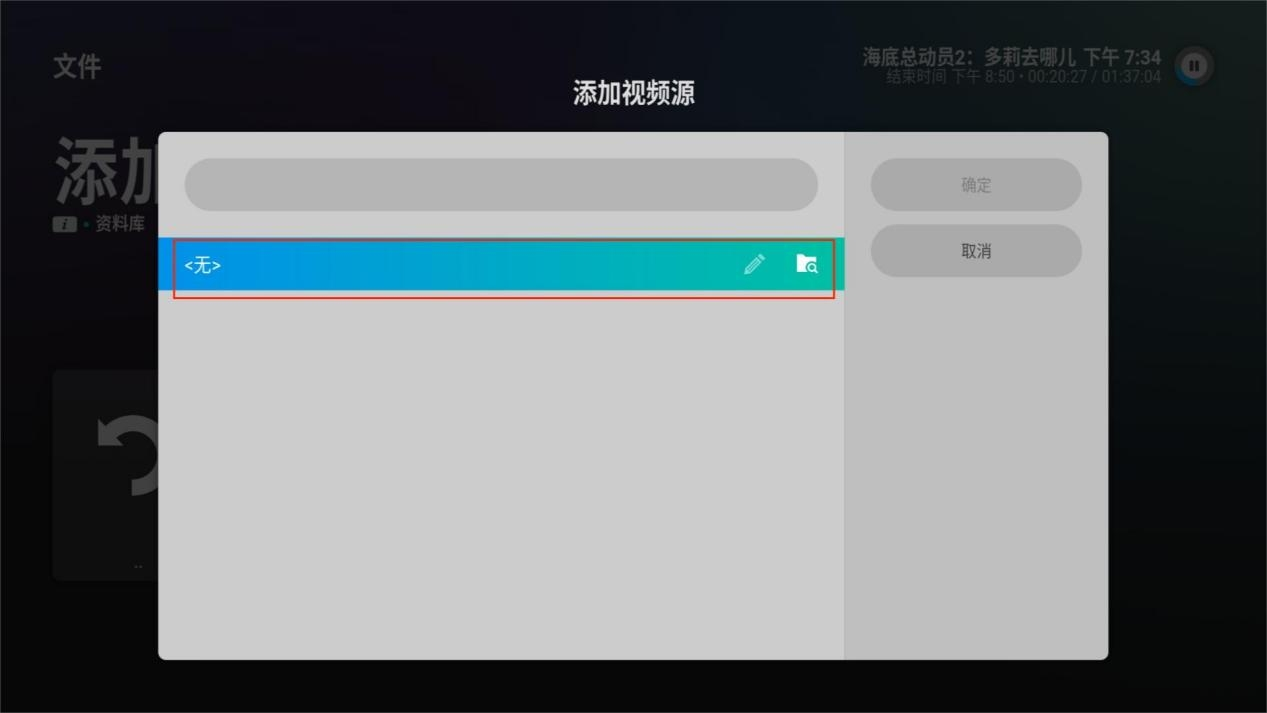Click the 文件 label at top left
Viewport: 1267px width, 713px height.
(77, 67)
